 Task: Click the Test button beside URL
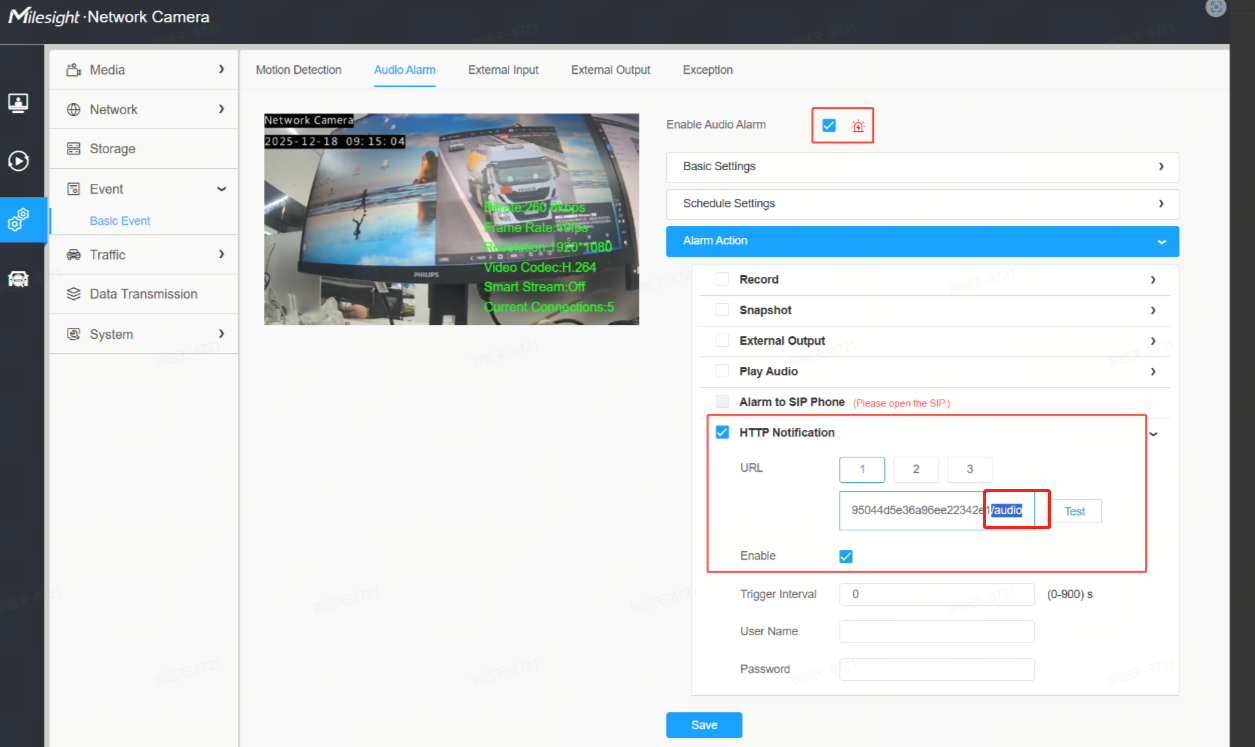pos(1075,511)
